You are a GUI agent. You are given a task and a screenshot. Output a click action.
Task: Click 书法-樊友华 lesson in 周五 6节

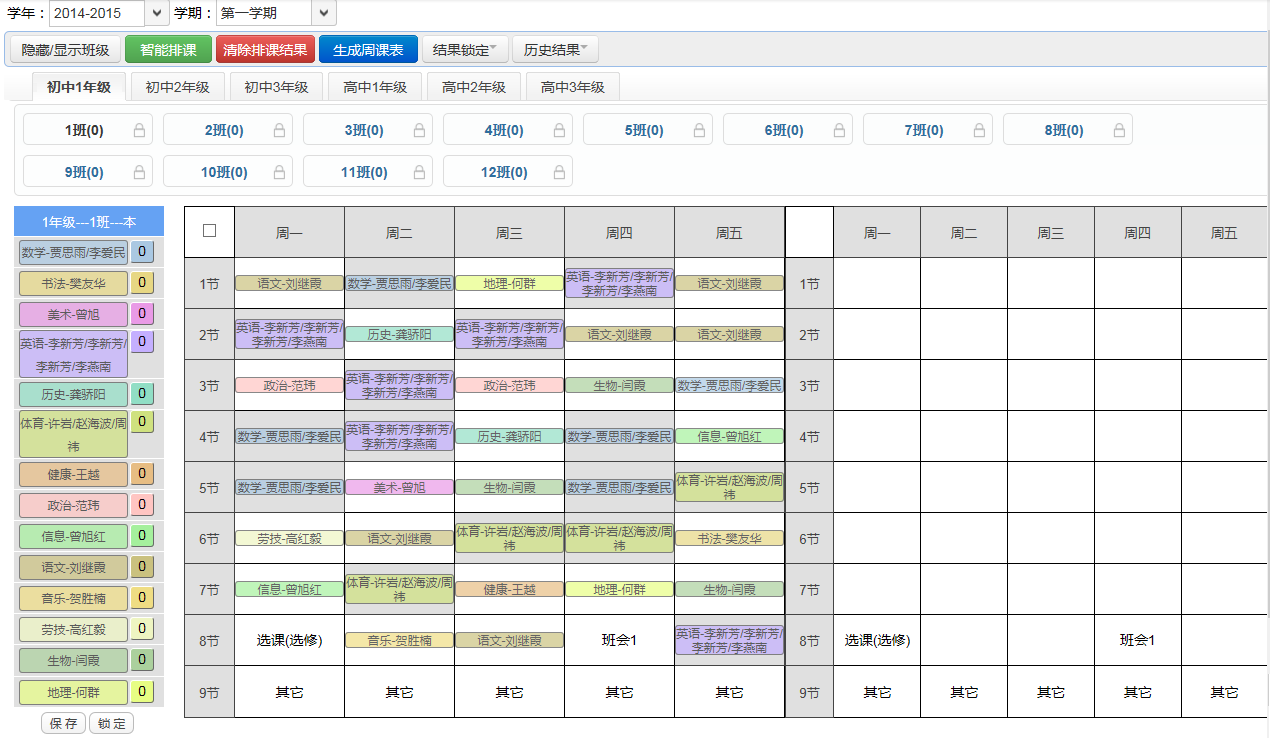[729, 538]
